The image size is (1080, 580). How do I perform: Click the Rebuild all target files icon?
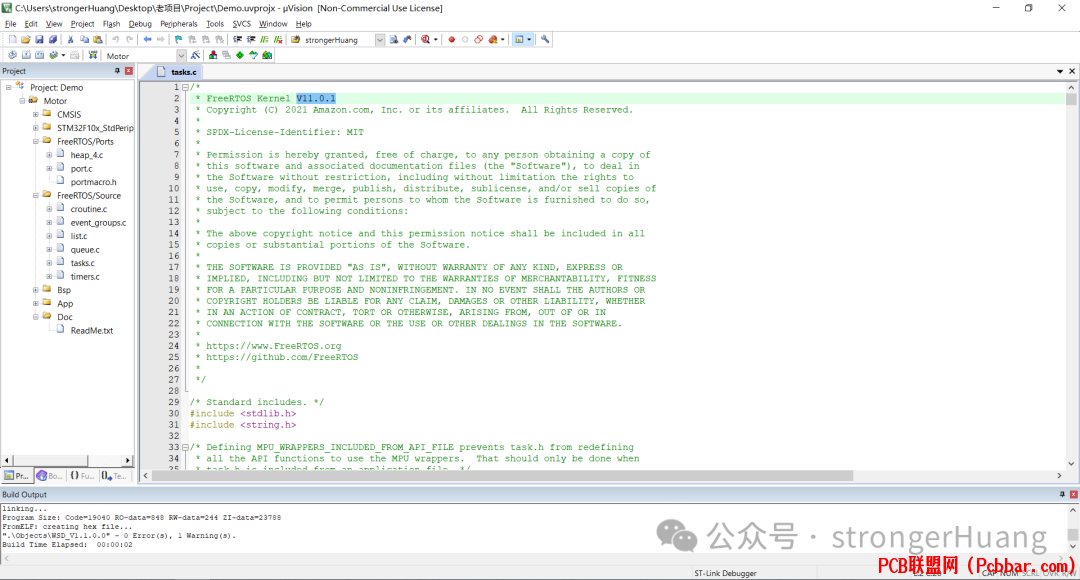click(39, 55)
